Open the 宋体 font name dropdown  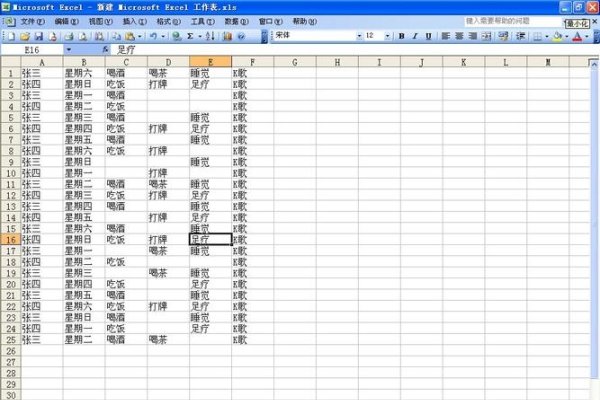(x=359, y=36)
